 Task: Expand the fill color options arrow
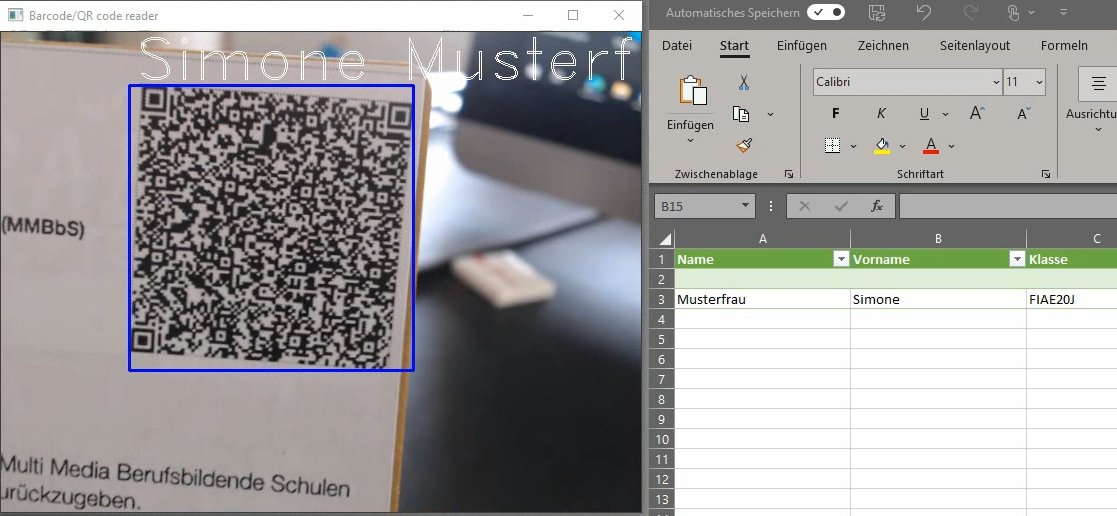(x=902, y=146)
